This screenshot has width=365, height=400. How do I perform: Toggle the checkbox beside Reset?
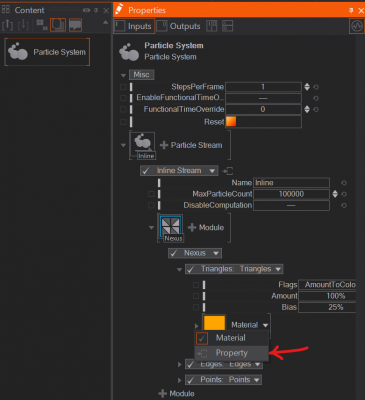click(x=123, y=122)
